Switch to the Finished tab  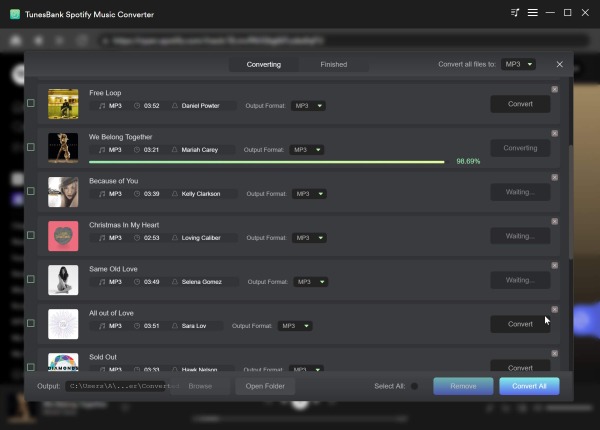334,64
